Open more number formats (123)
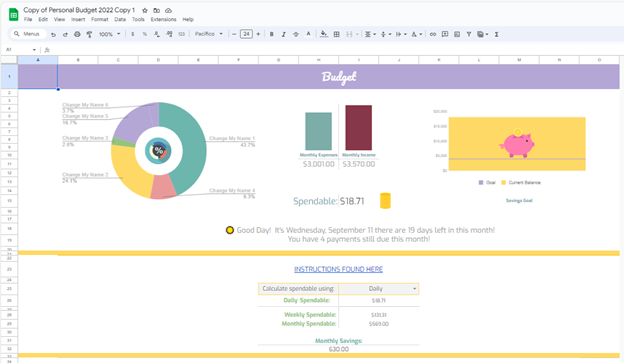Image resolution: width=624 pixels, height=363 pixels. coord(181,34)
